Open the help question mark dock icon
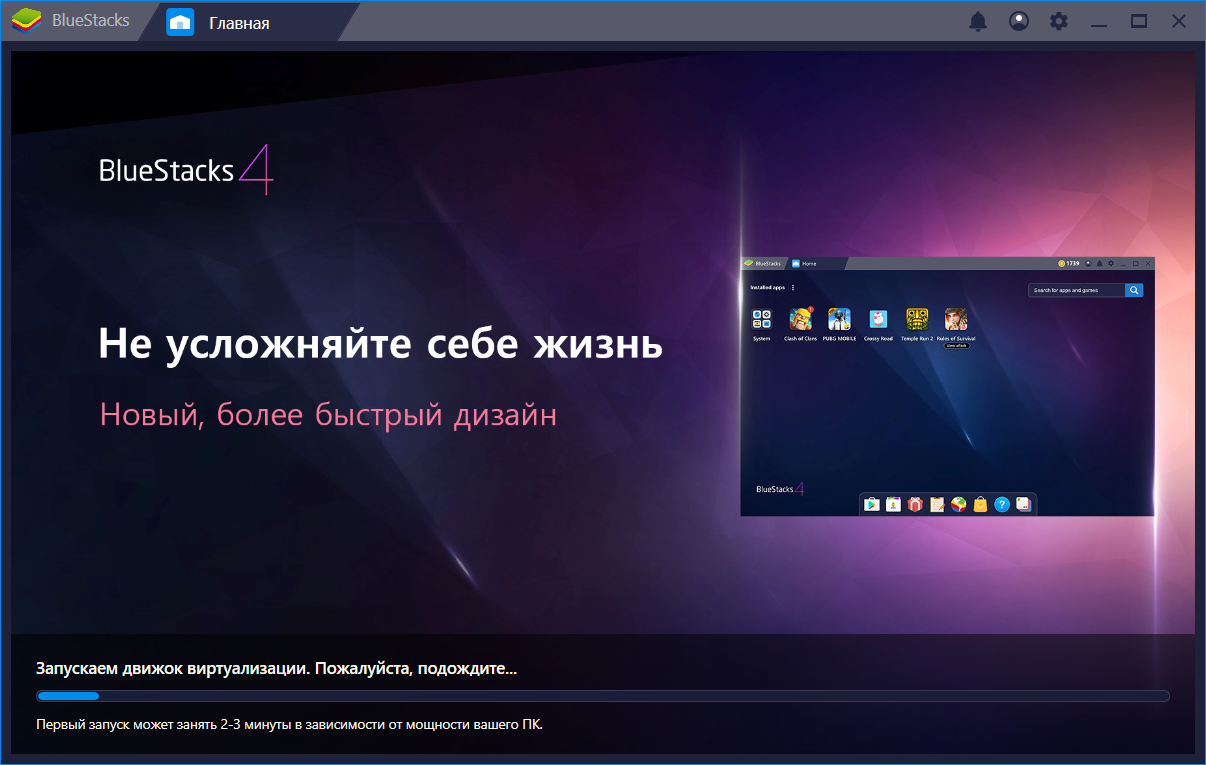This screenshot has height=765, width=1206. (1001, 504)
